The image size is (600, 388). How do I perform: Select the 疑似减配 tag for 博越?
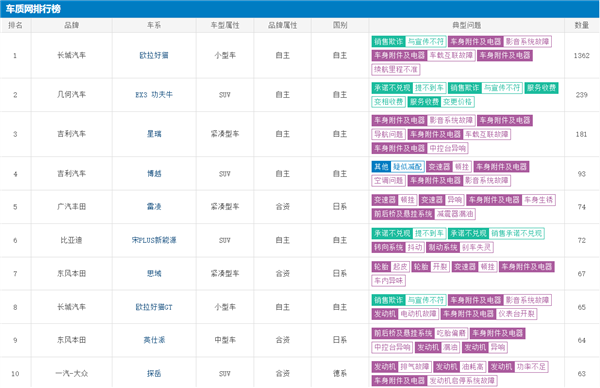pos(407,167)
